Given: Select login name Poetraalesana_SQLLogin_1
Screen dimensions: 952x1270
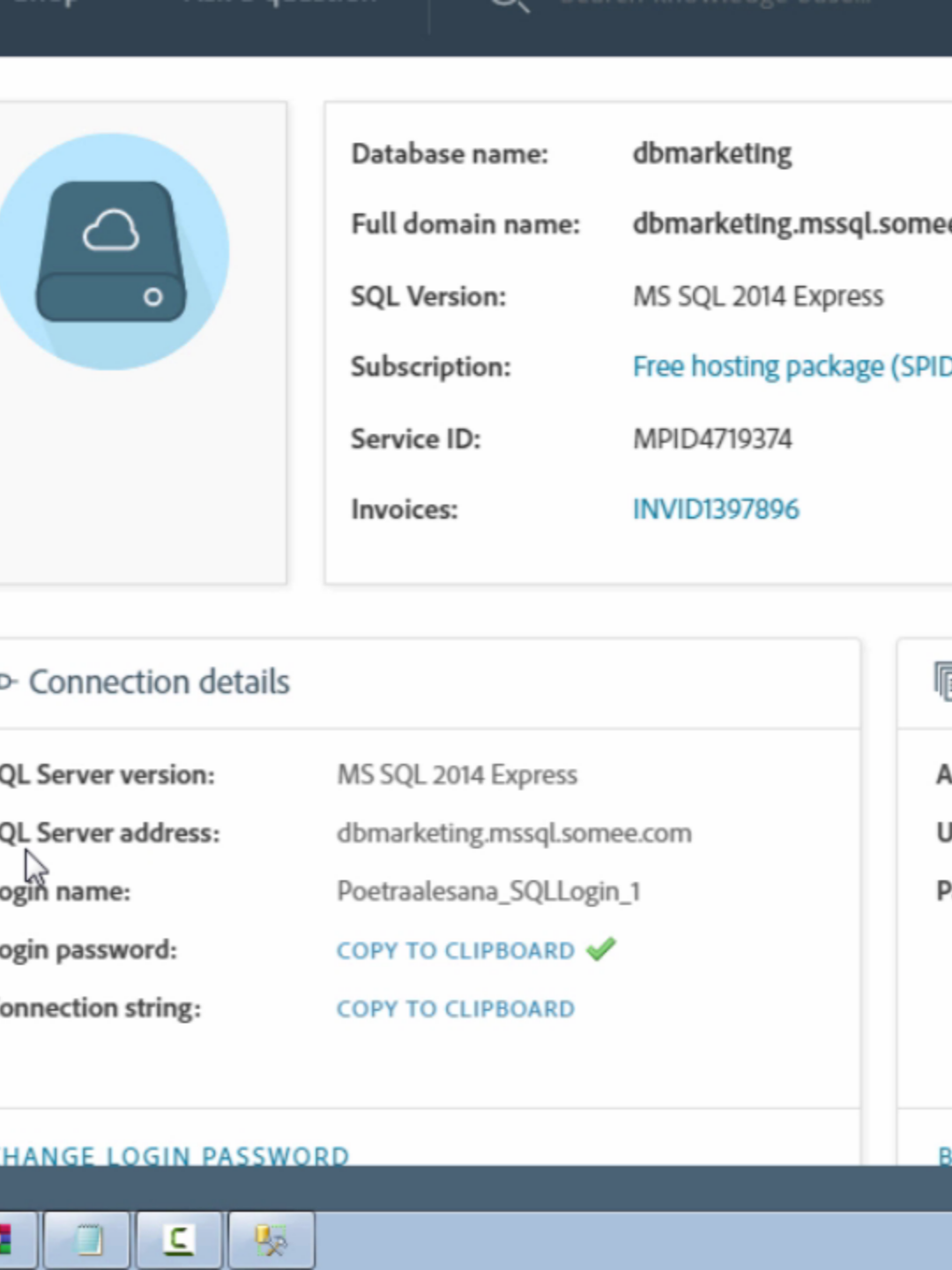Looking at the screenshot, I should 488,892.
